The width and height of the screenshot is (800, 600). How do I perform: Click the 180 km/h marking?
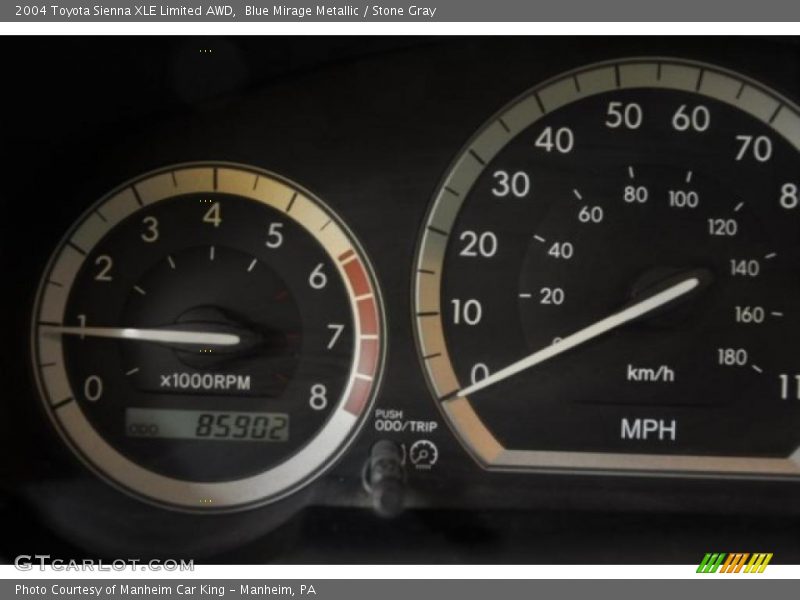tap(732, 357)
